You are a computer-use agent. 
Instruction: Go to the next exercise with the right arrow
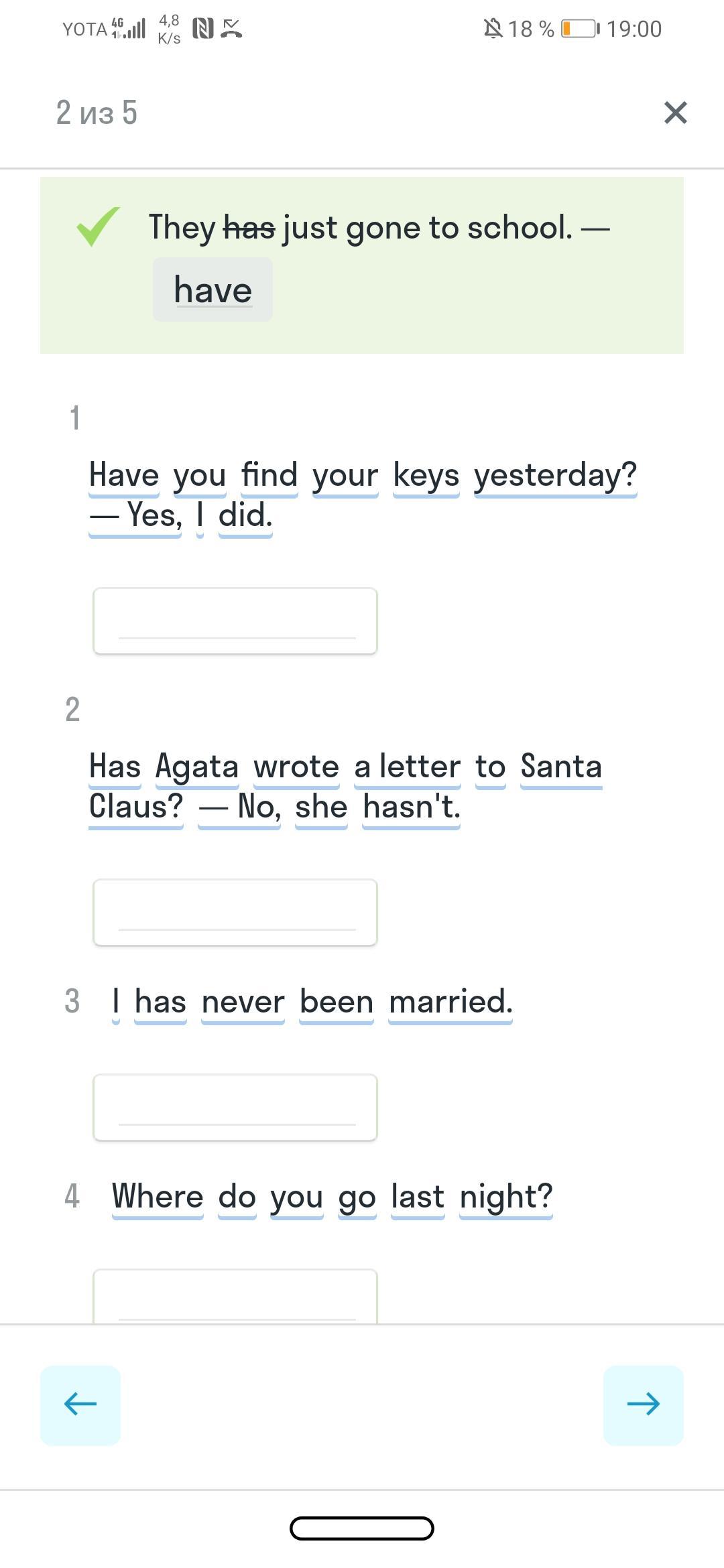643,1404
